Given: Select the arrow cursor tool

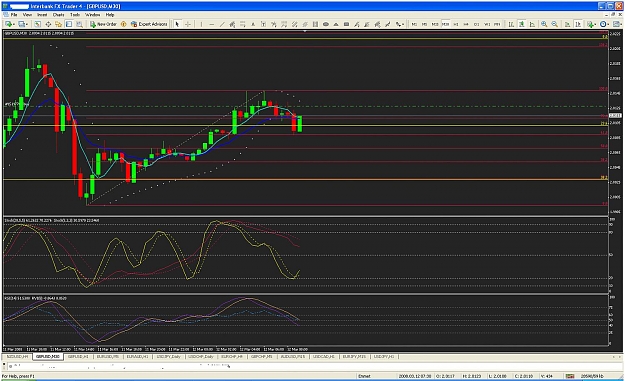Looking at the screenshot, I should click(177, 24).
